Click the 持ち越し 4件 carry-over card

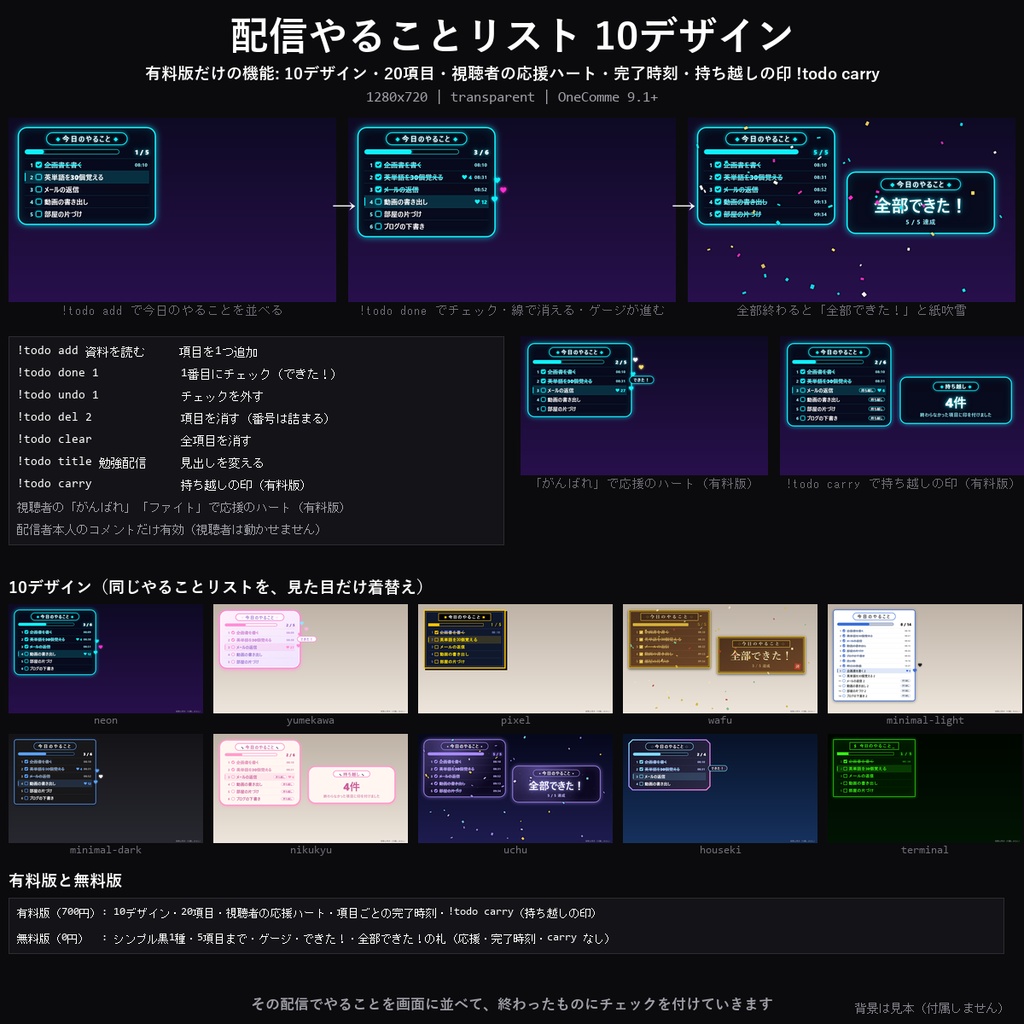coord(955,400)
